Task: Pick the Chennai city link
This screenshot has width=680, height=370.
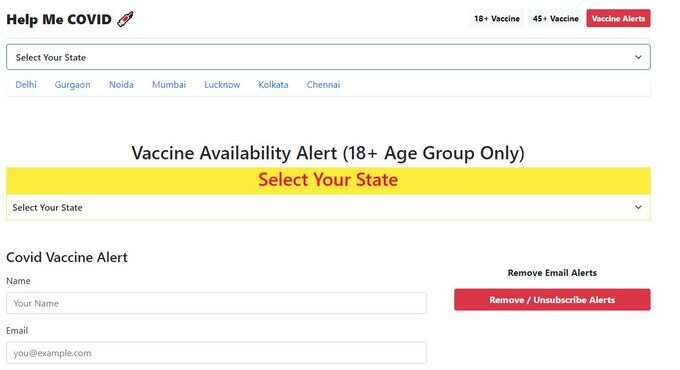Action: (x=323, y=85)
